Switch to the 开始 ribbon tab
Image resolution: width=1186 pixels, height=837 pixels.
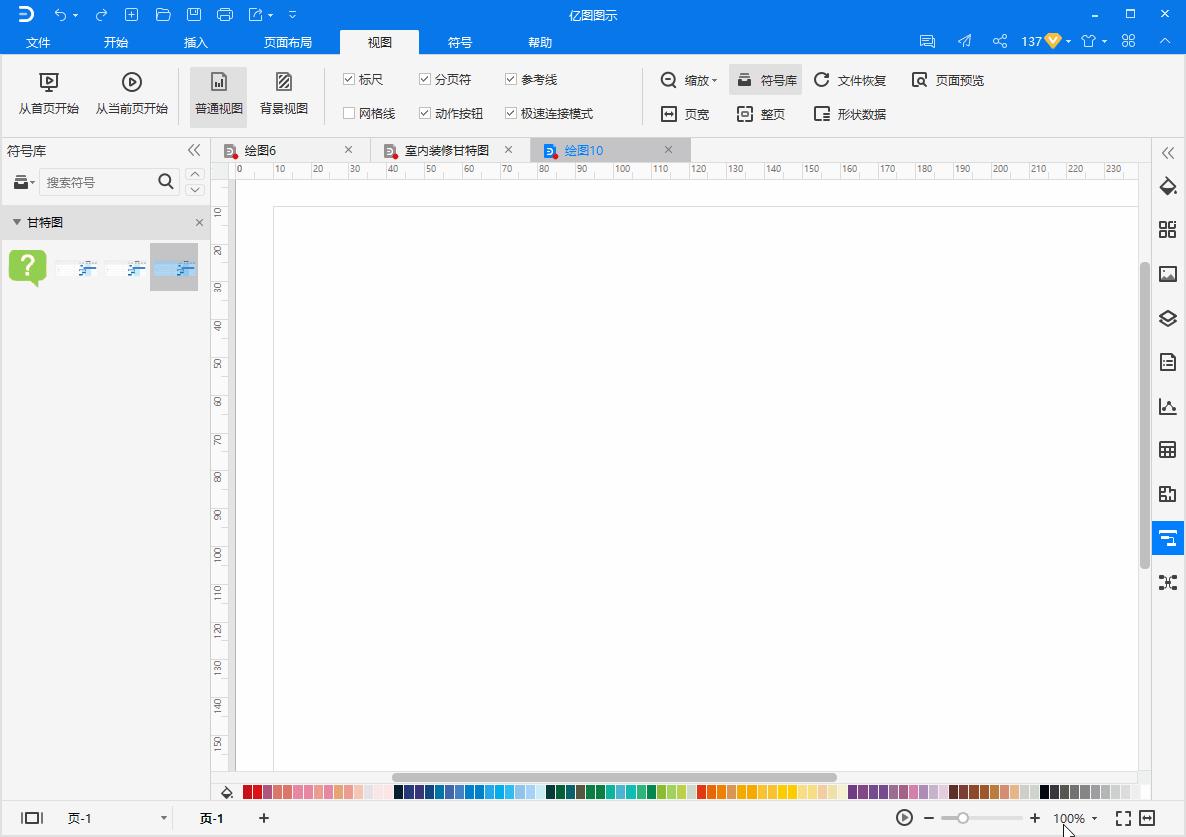click(116, 42)
